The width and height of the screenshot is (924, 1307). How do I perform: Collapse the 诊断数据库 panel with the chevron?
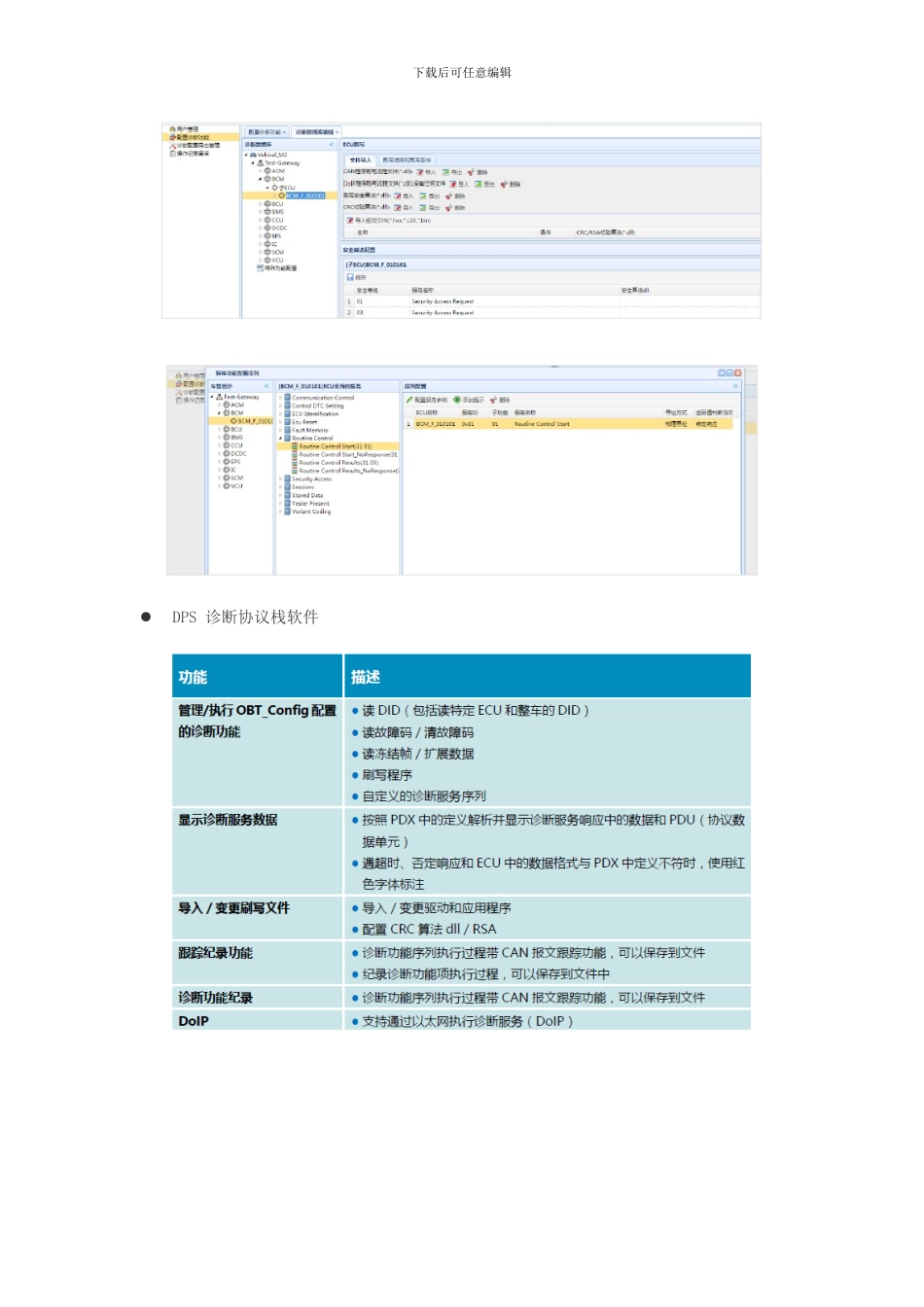[331, 144]
